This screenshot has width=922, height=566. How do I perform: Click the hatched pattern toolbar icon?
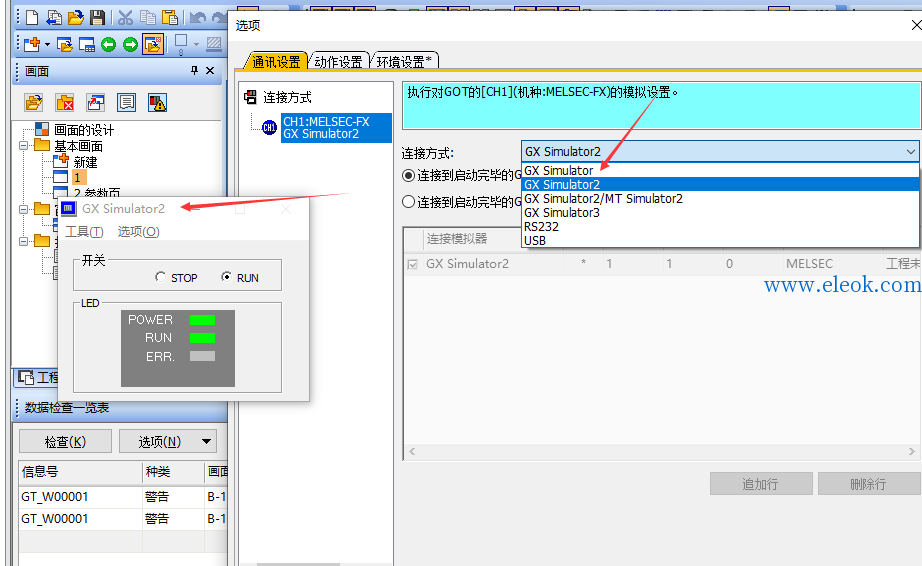click(x=214, y=44)
